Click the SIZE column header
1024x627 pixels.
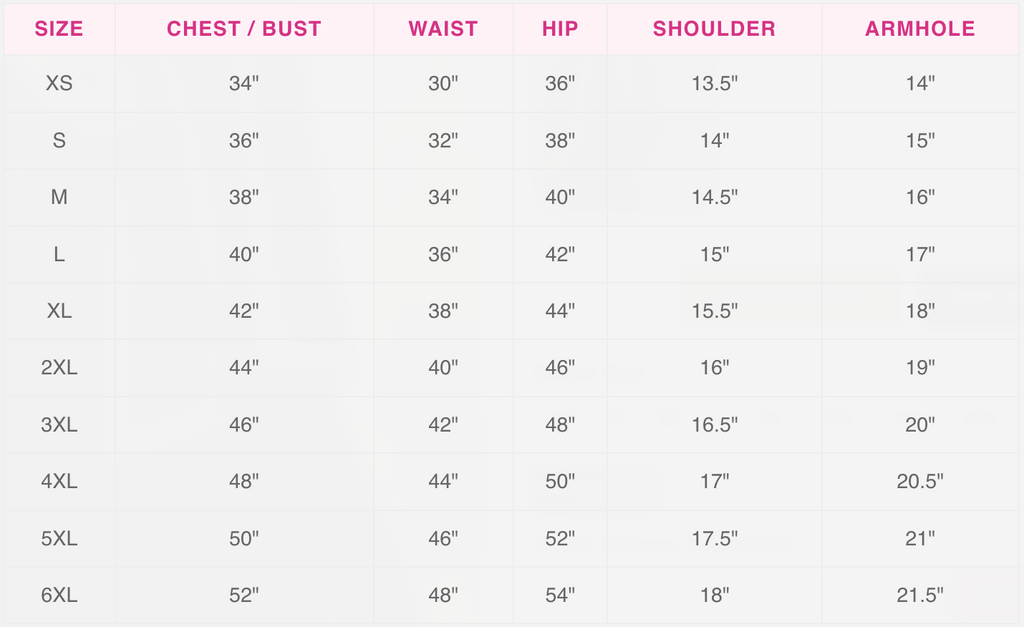[59, 29]
